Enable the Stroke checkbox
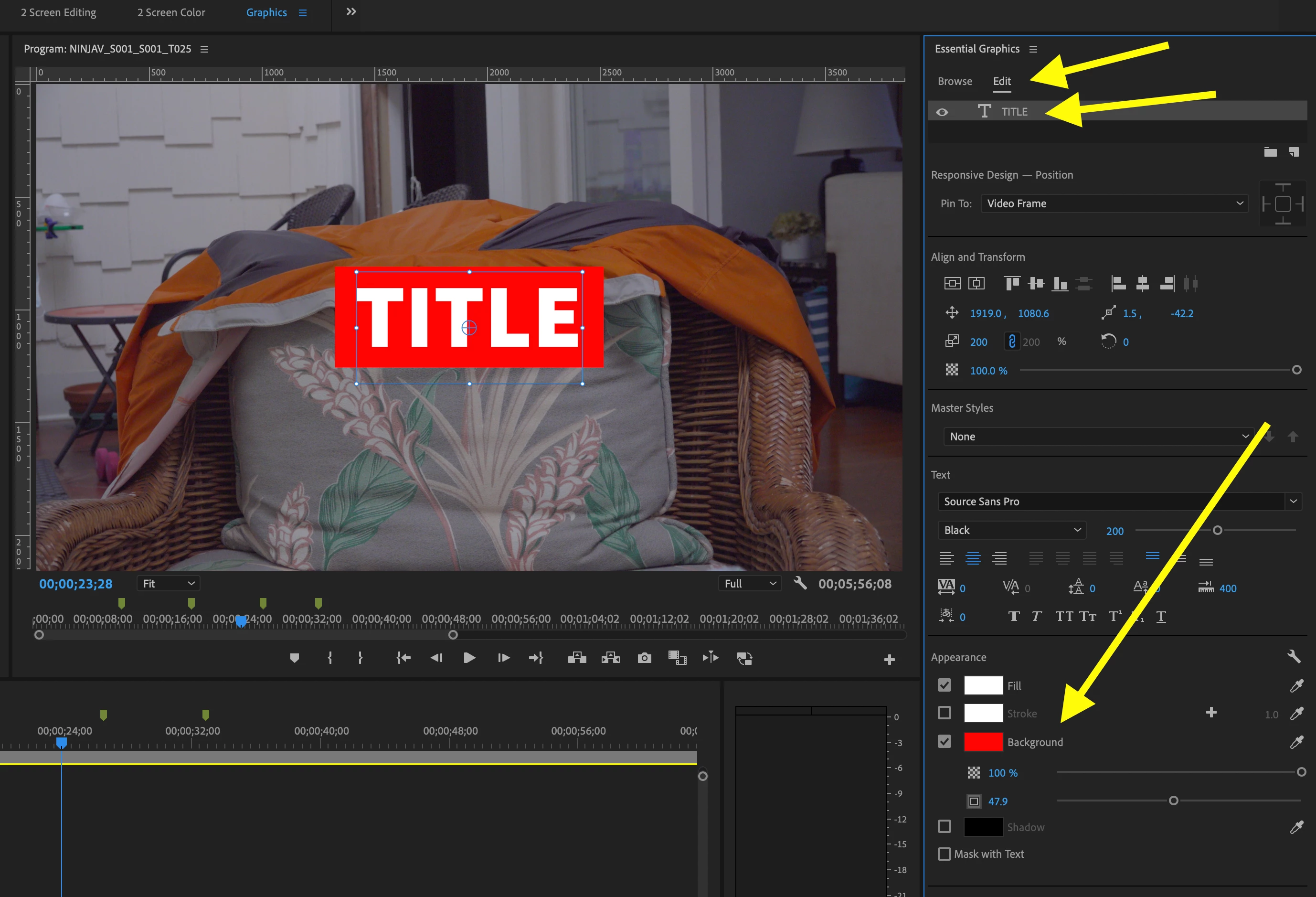Viewport: 1316px width, 897px height. (x=944, y=713)
